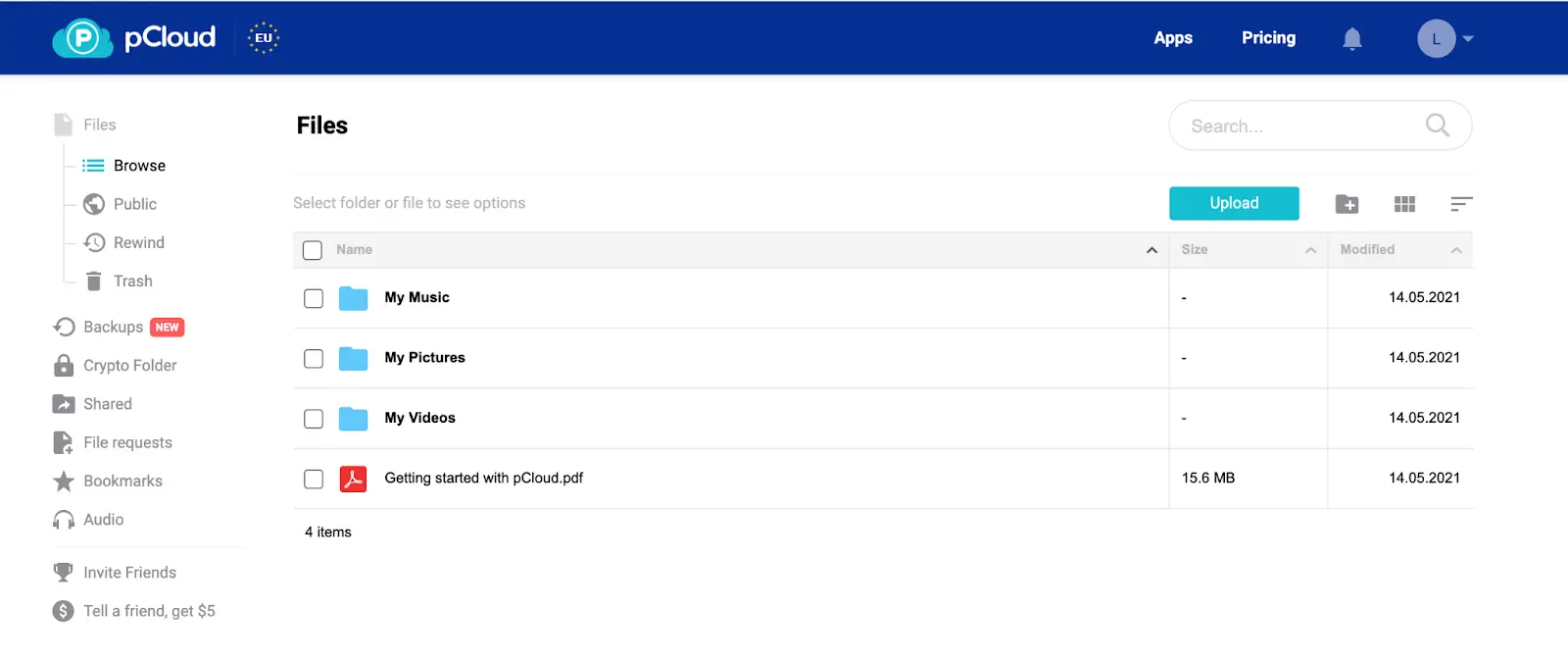The image size is (1568, 660).
Task: Open the sort options icon
Action: (x=1461, y=203)
